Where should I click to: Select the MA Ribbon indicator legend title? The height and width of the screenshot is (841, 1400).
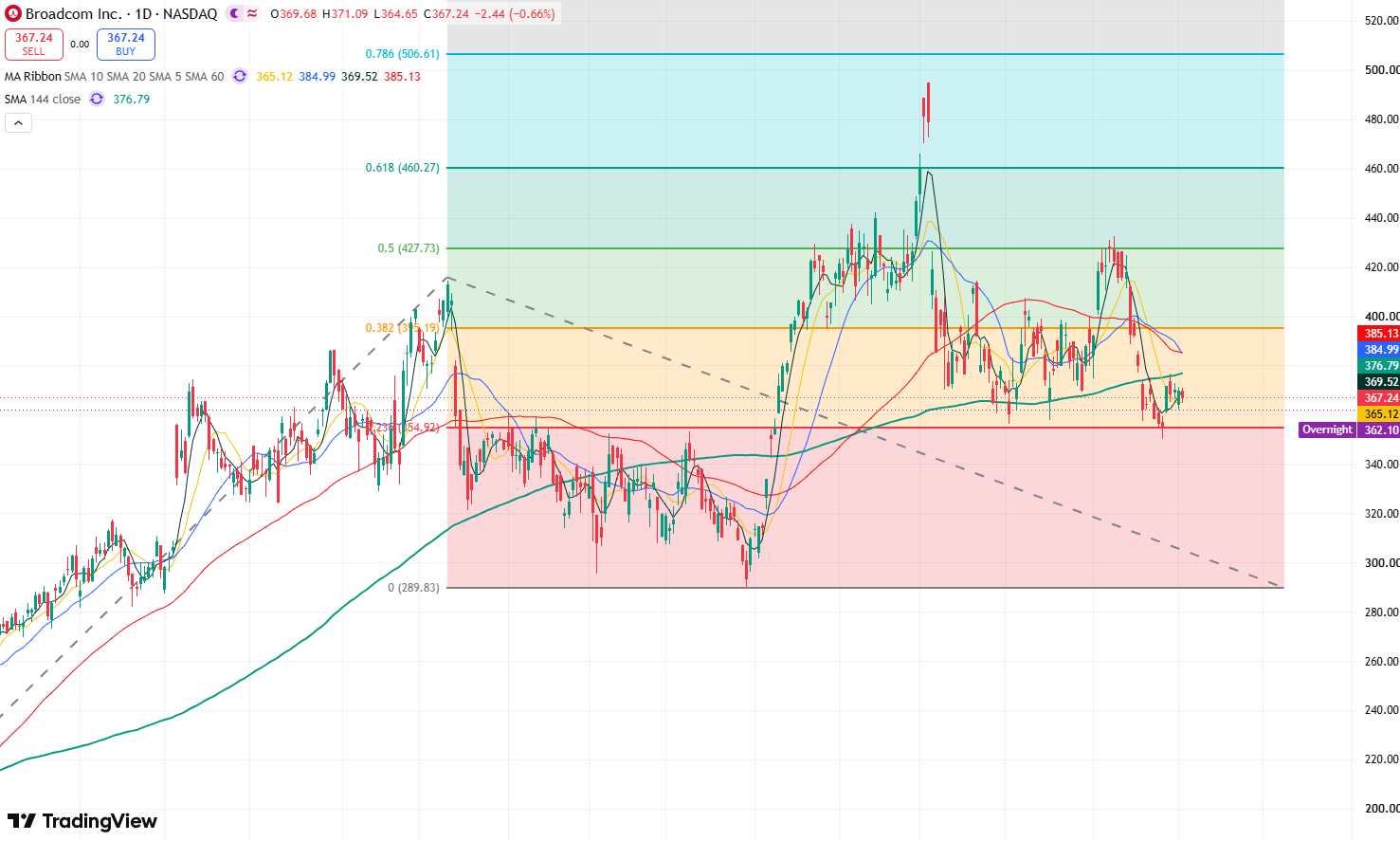coord(33,76)
